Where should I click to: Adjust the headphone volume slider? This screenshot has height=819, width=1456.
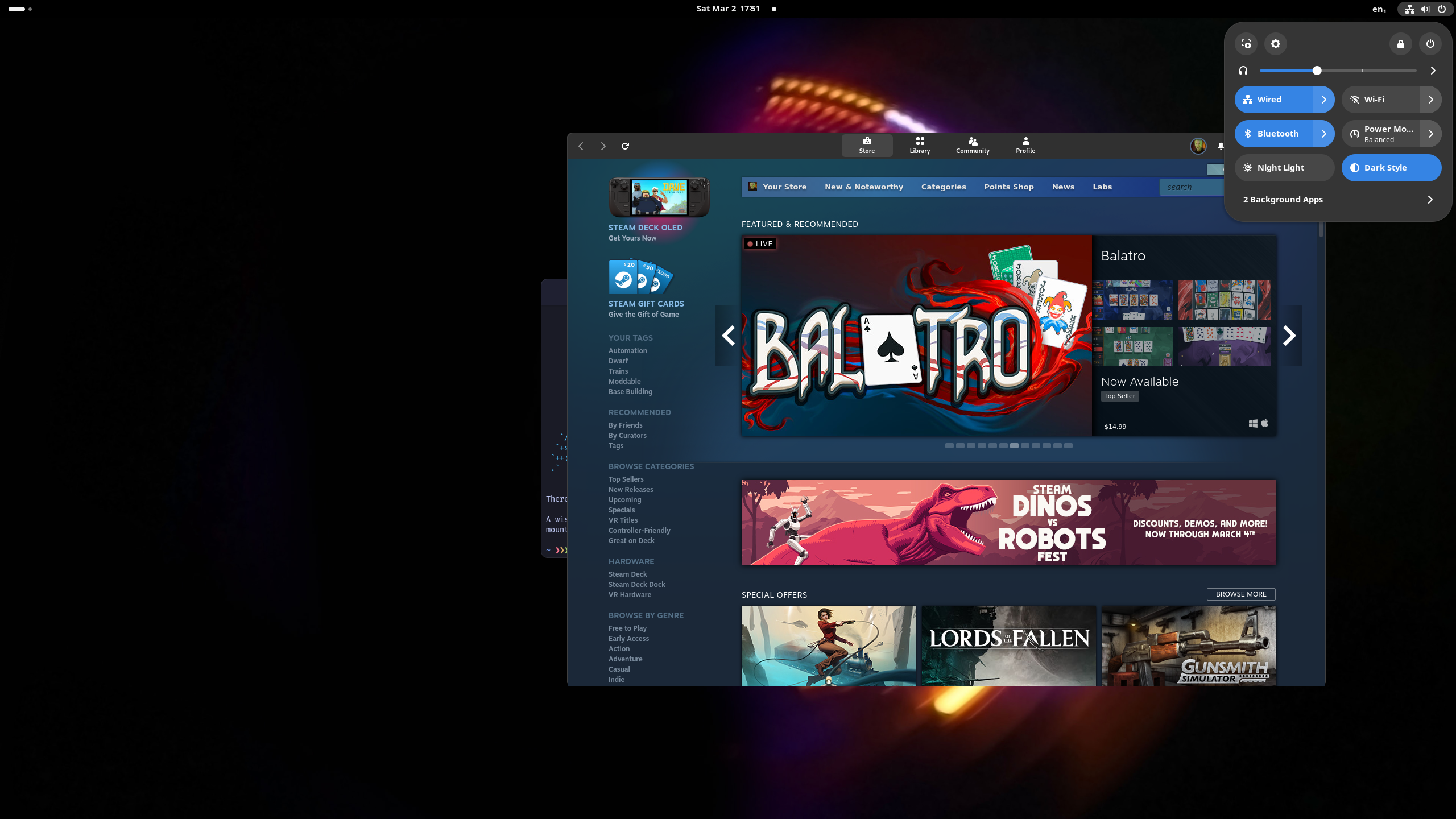point(1317,71)
